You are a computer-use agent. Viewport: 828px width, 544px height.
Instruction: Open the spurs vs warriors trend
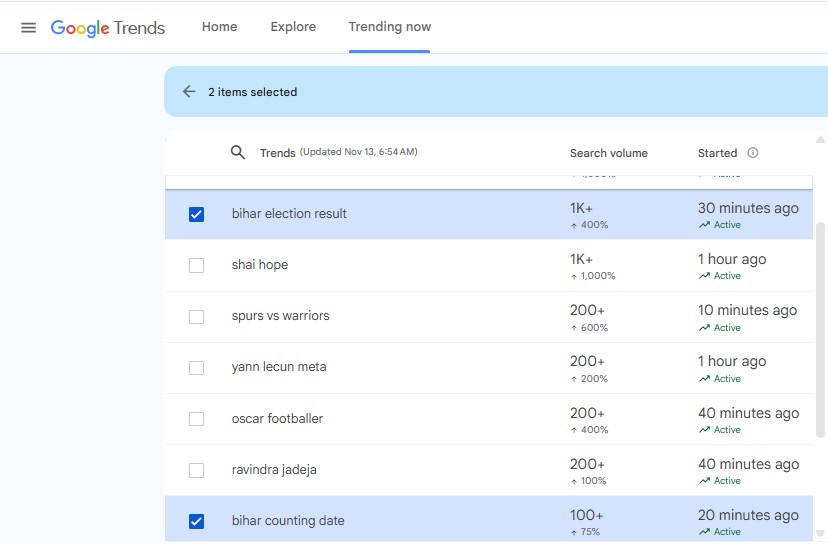[x=280, y=316]
